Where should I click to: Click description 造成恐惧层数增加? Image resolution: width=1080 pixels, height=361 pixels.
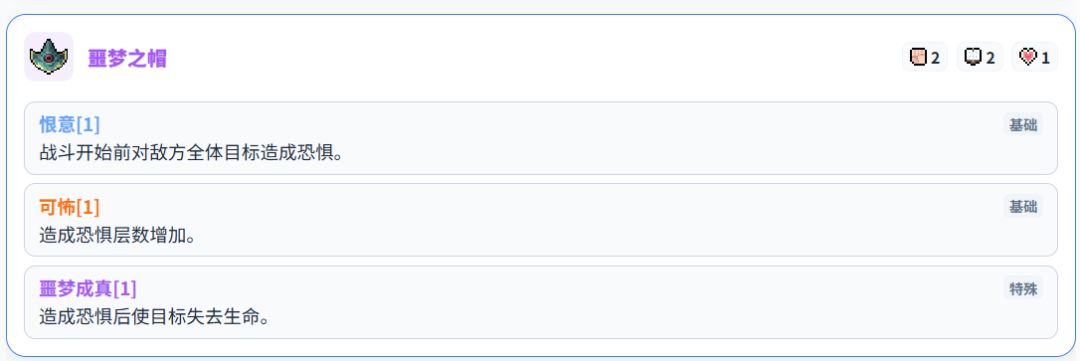[118, 235]
